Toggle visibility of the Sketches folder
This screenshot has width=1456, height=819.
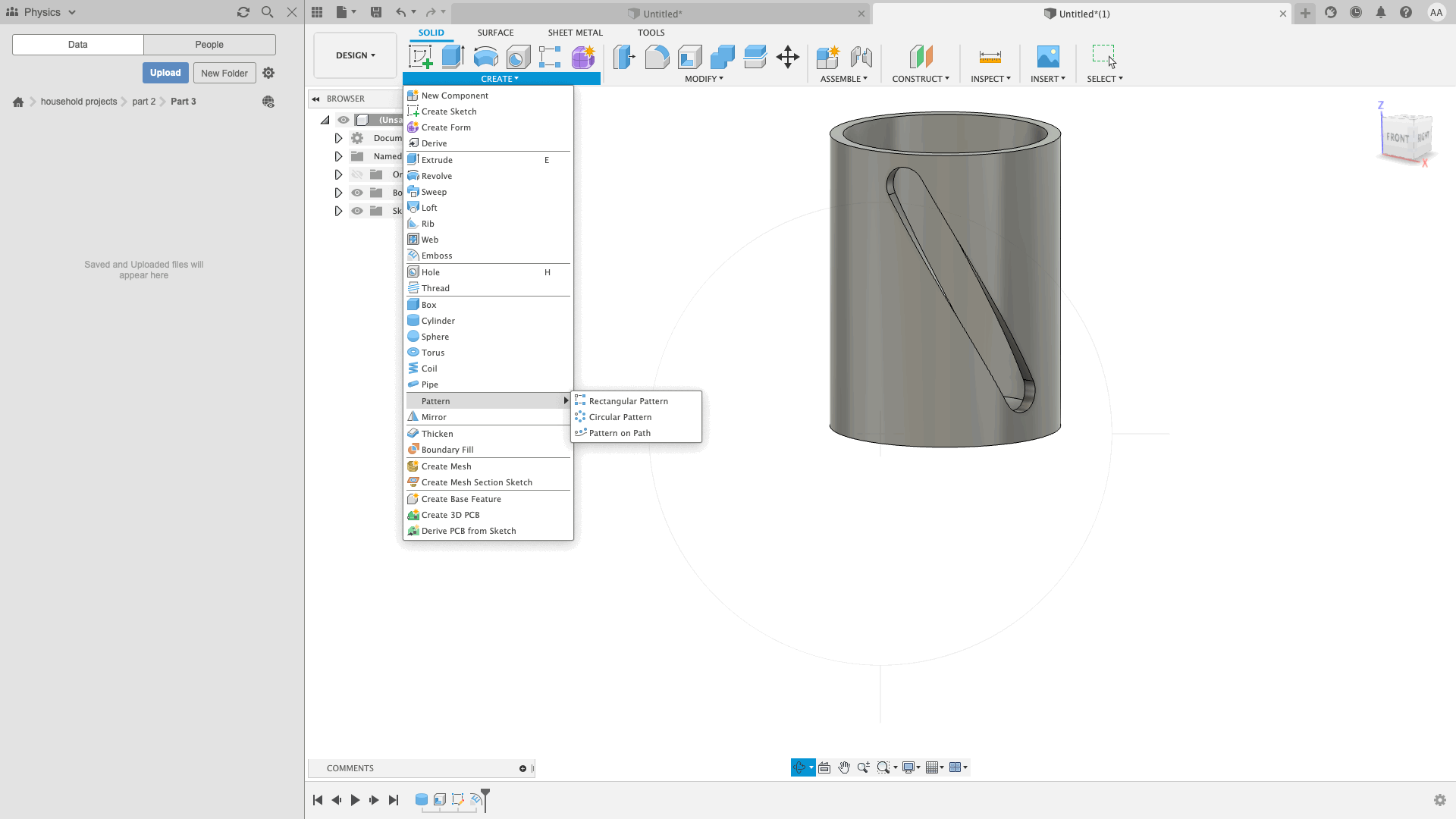[357, 211]
